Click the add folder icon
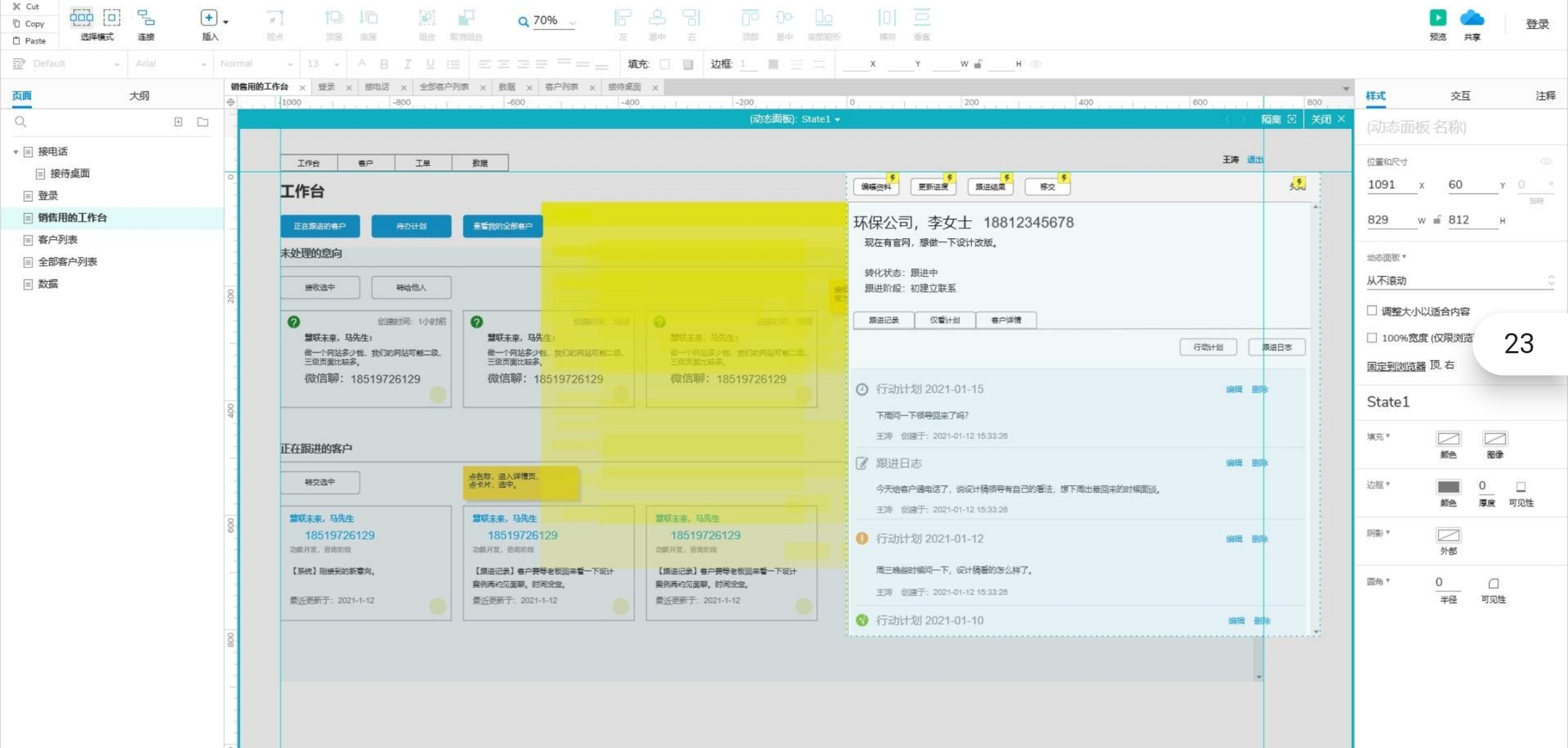Viewport: 1568px width, 748px height. [x=202, y=122]
